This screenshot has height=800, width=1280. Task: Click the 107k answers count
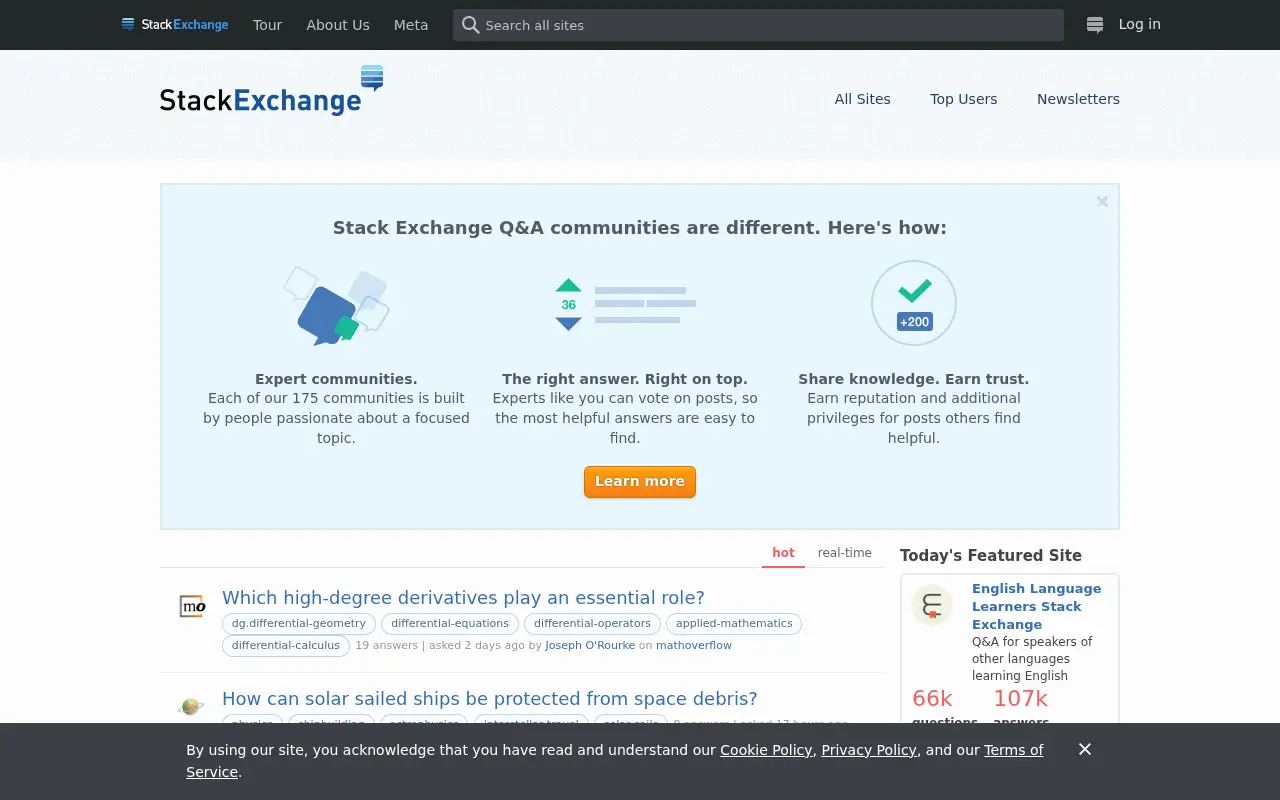[1020, 699]
